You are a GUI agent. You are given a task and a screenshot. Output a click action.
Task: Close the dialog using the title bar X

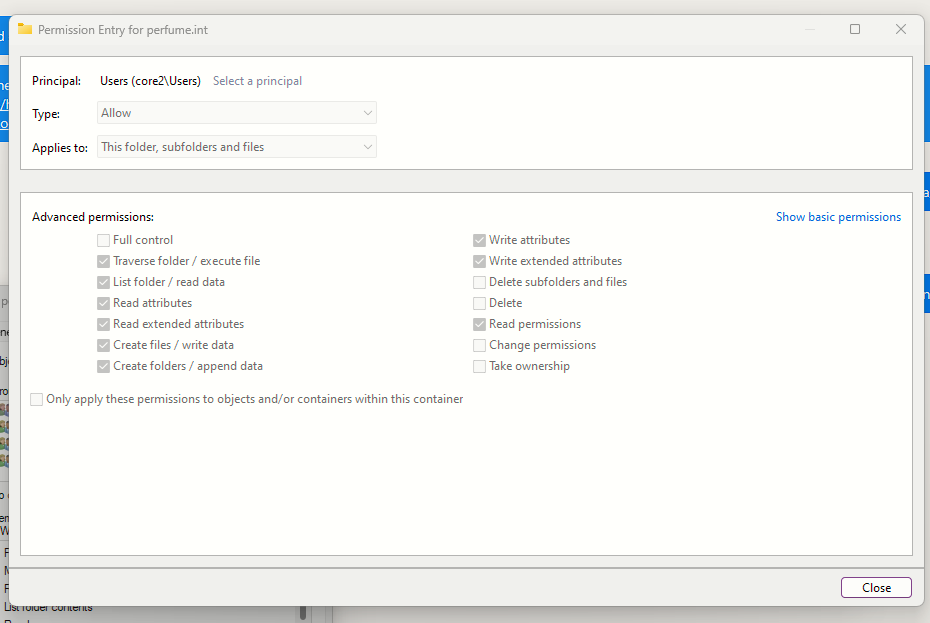(x=901, y=29)
